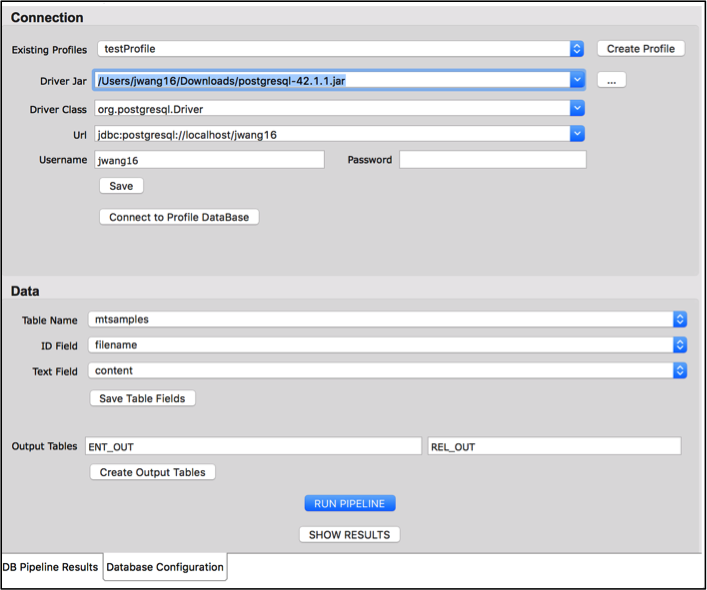Expand the ID Field dropdown
The width and height of the screenshot is (707, 590).
click(x=680, y=344)
